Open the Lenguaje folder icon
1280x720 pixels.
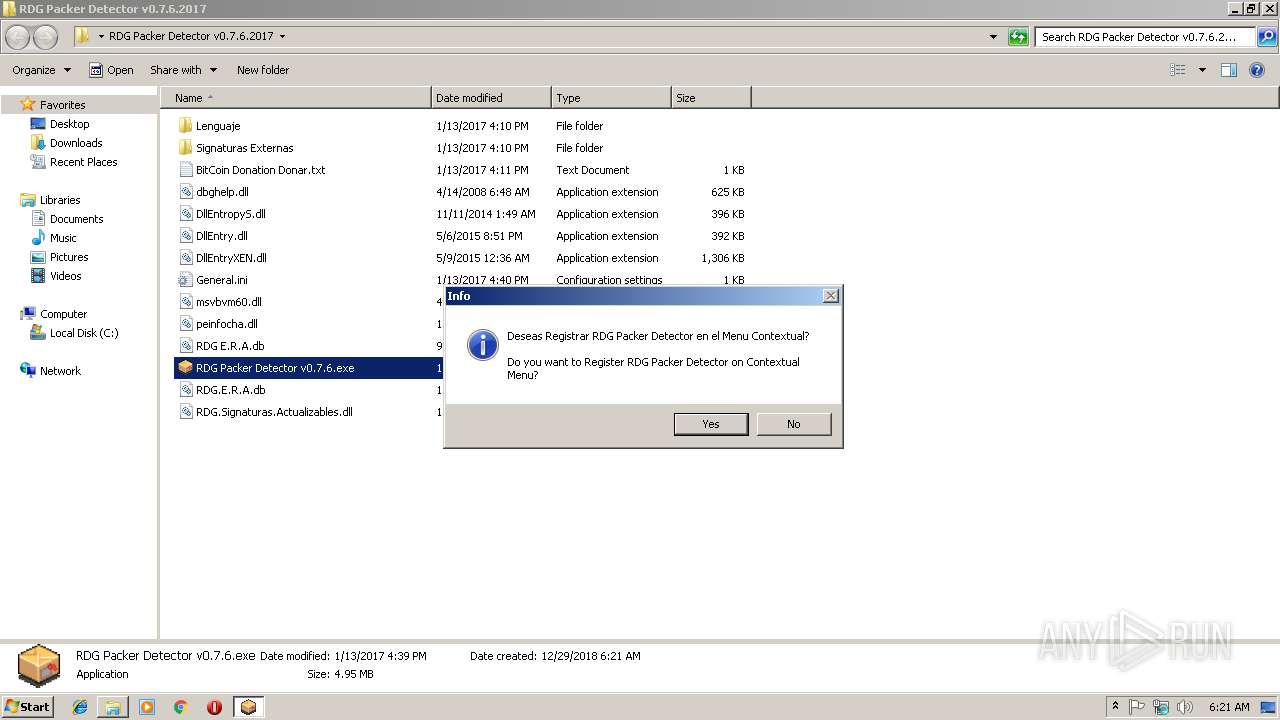(185, 126)
